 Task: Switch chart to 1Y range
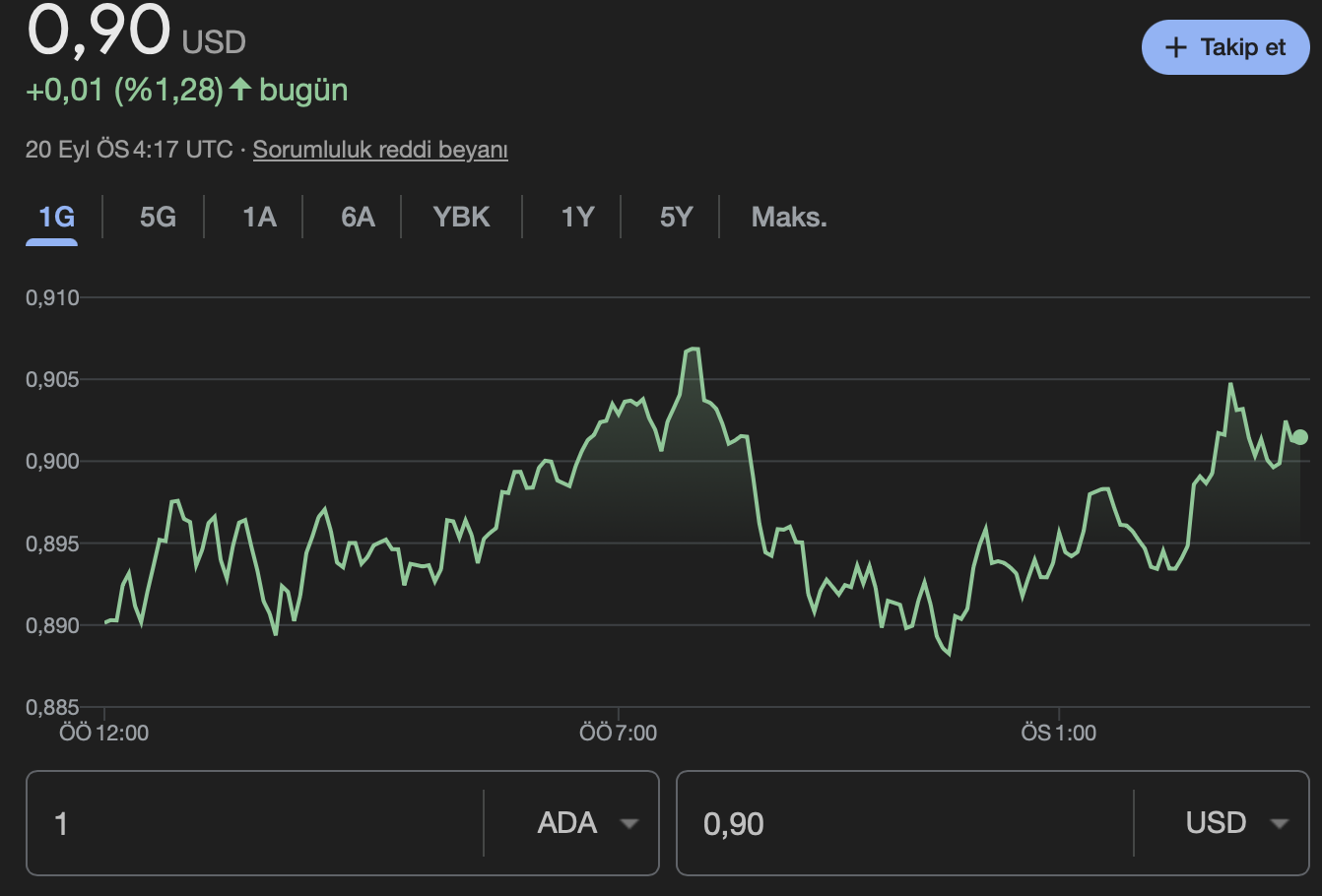pos(577,217)
